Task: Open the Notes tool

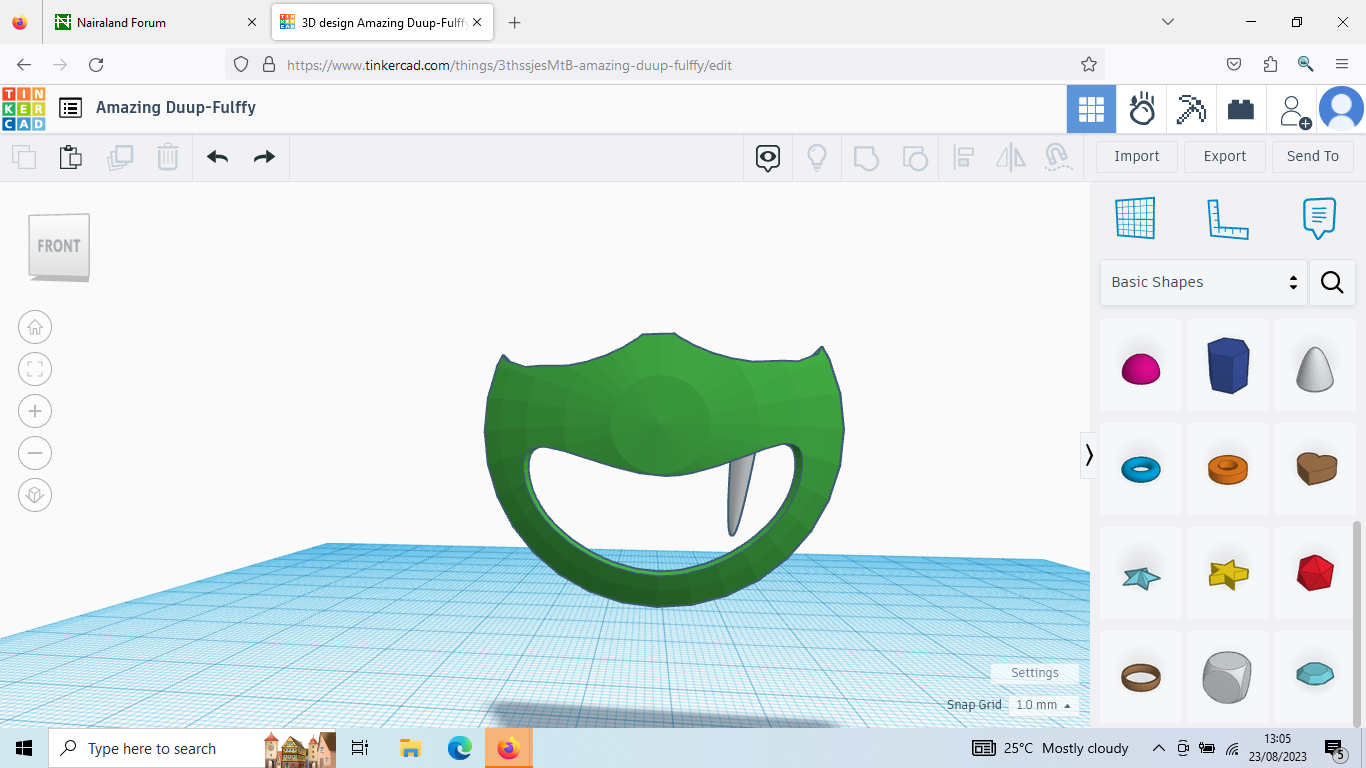Action: (1319, 218)
